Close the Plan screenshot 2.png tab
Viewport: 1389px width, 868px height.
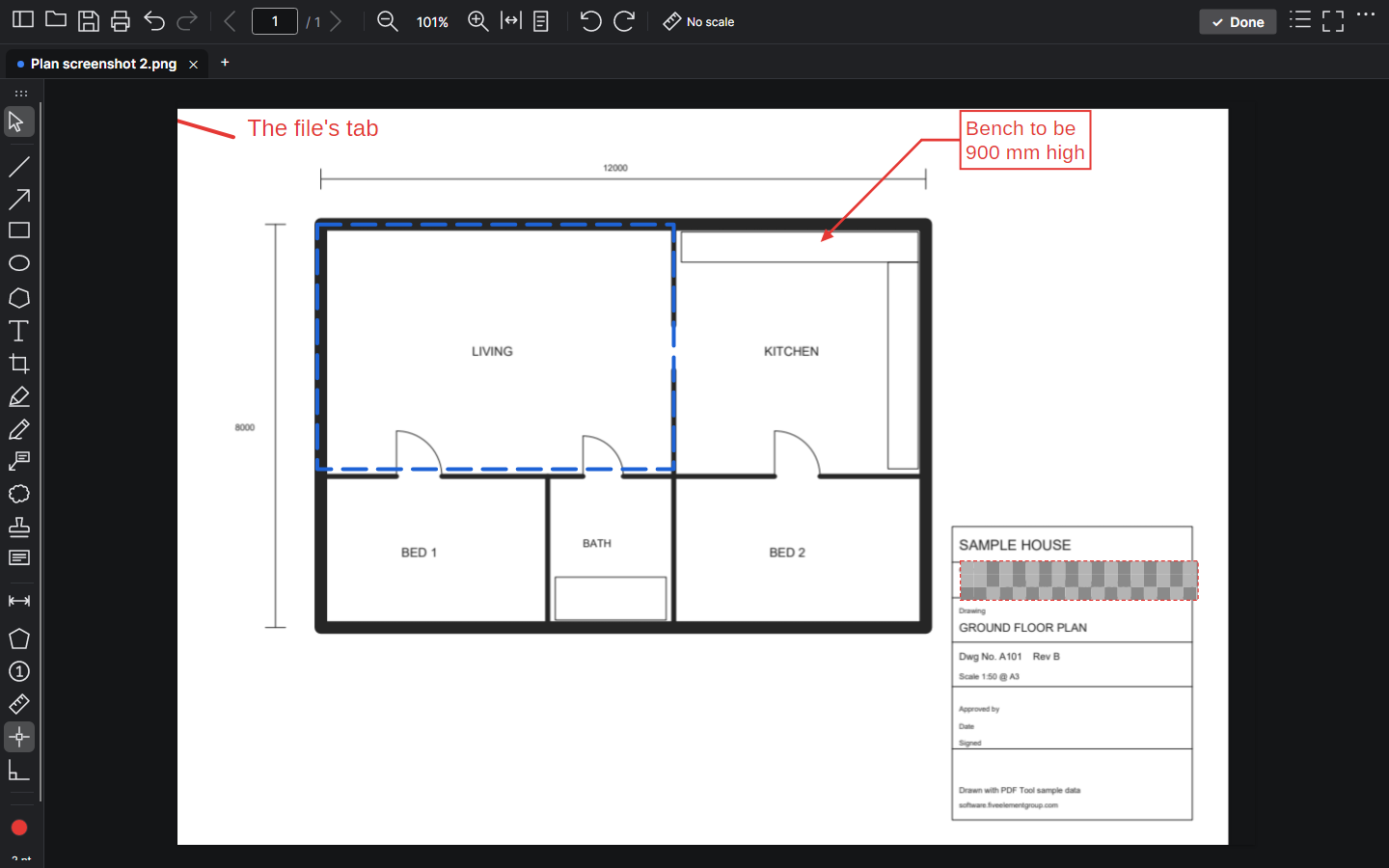193,65
